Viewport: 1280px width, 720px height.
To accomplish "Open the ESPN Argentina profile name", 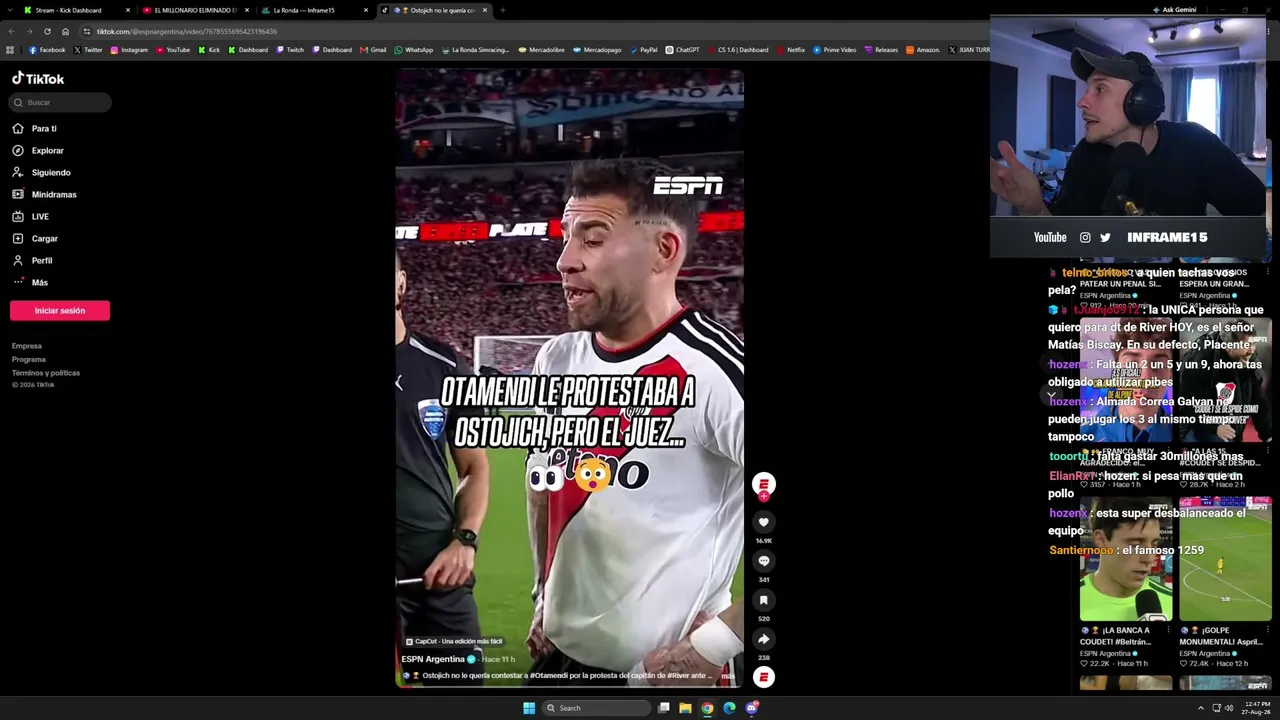I will pos(433,659).
